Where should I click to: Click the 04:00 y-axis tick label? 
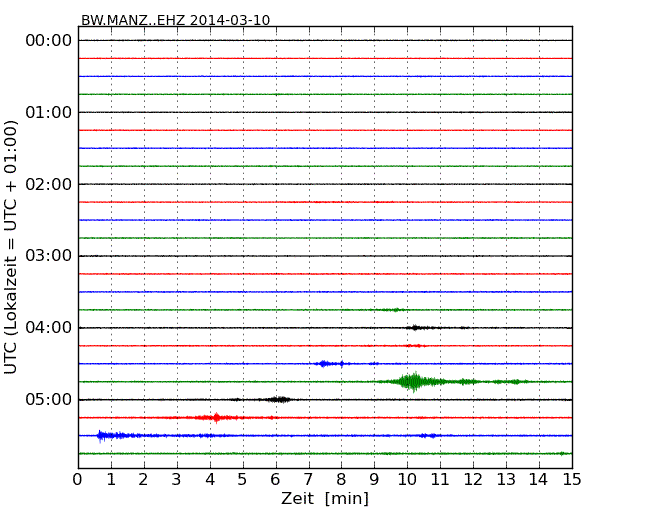click(x=47, y=328)
